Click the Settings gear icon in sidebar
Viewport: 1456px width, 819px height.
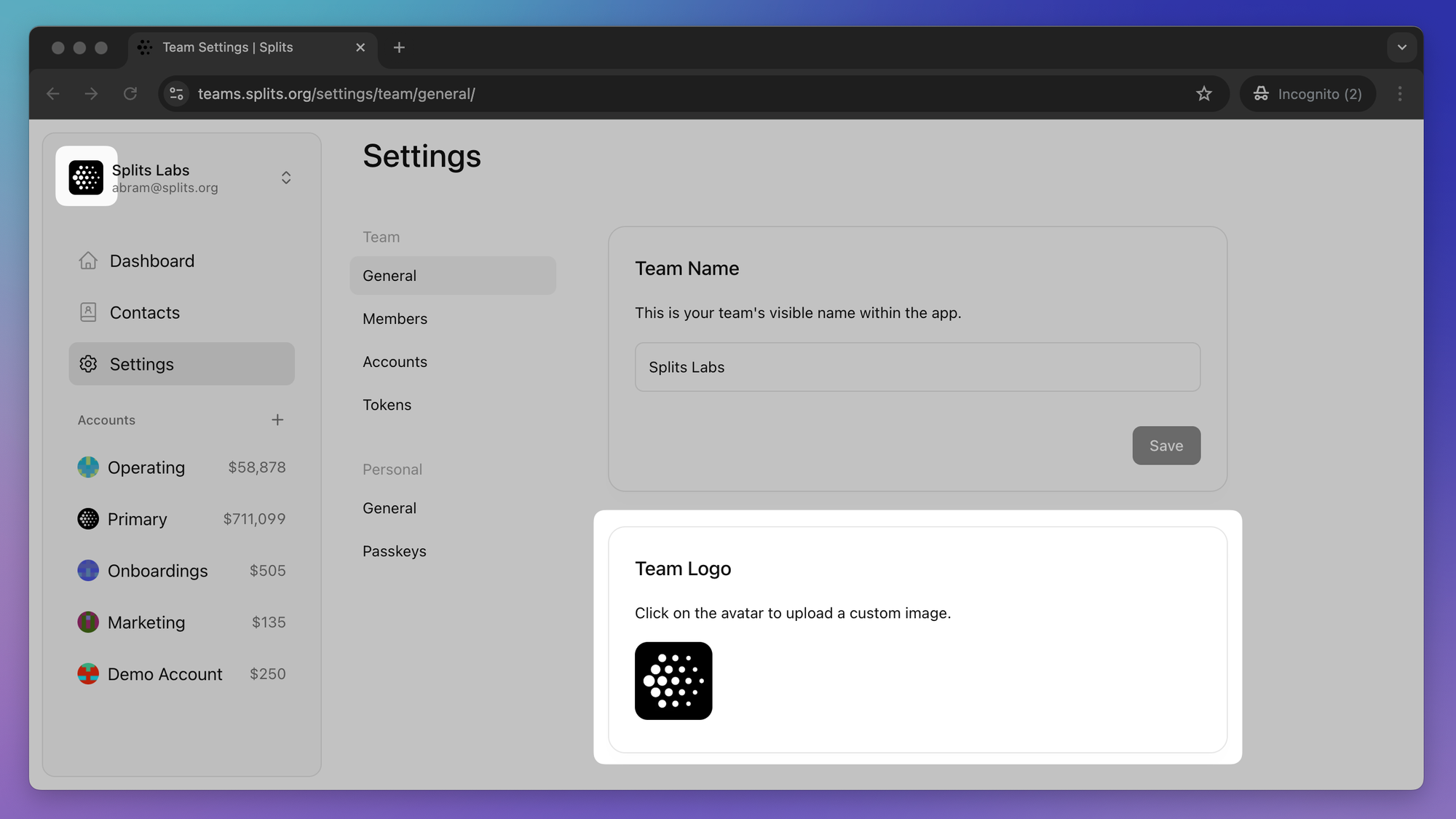(88, 364)
